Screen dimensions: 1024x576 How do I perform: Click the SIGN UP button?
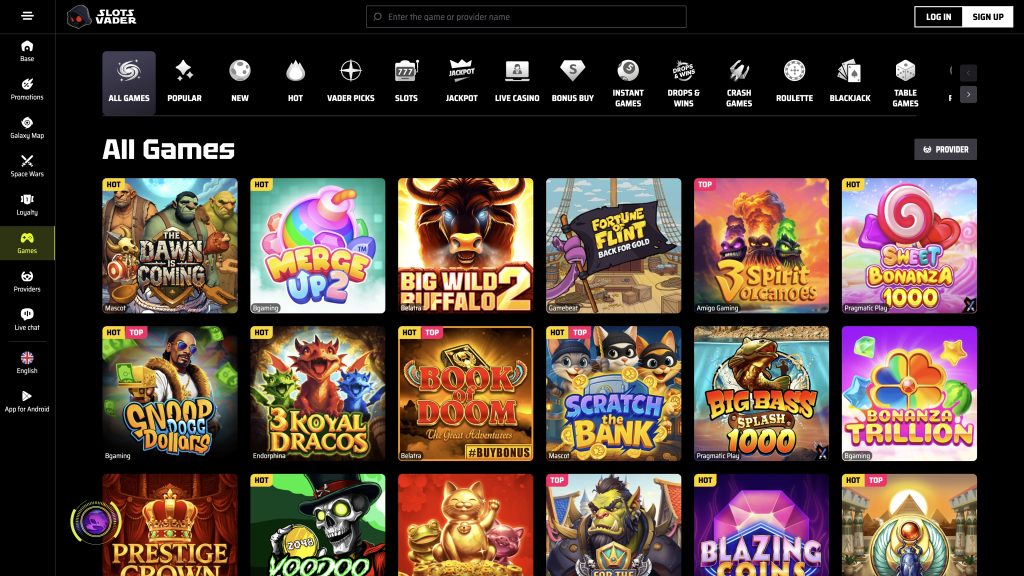987,16
